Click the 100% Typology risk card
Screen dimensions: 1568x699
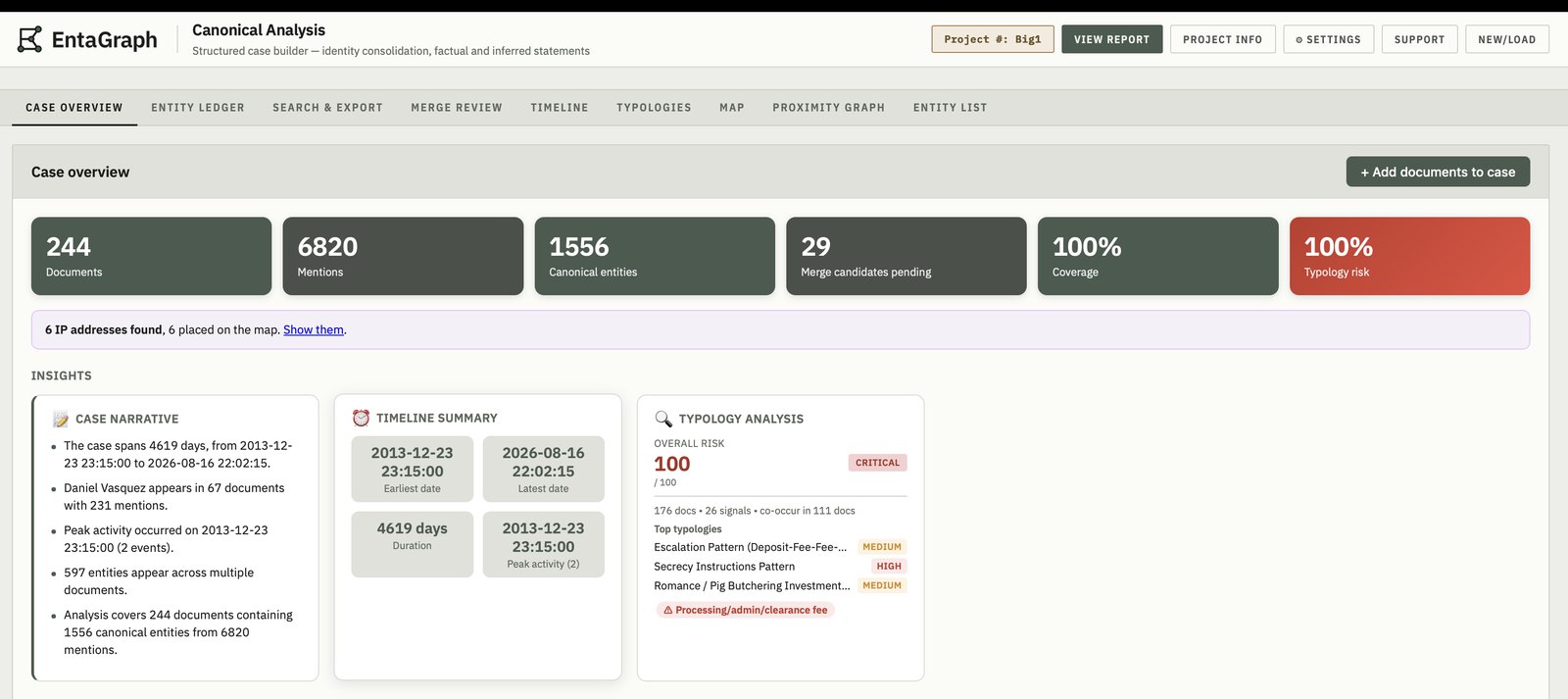coord(1410,256)
